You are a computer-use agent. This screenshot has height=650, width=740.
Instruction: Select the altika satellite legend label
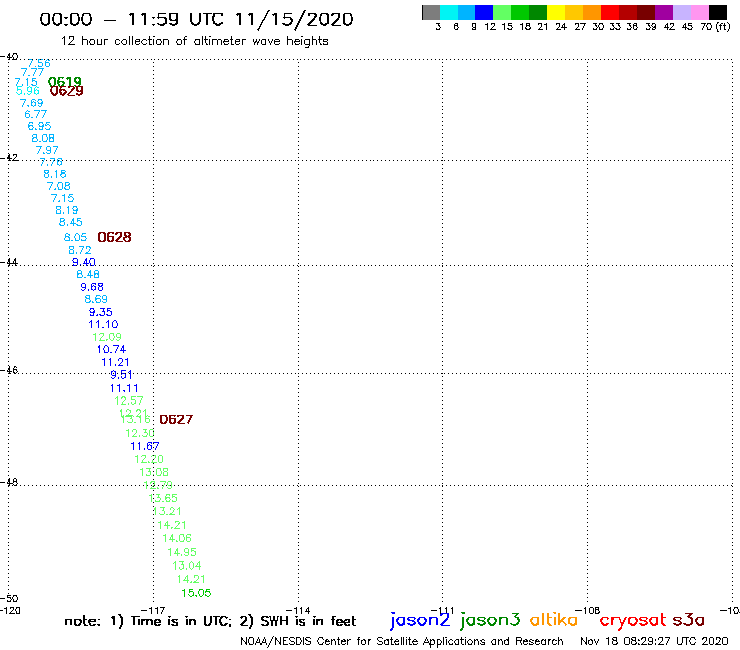553,620
